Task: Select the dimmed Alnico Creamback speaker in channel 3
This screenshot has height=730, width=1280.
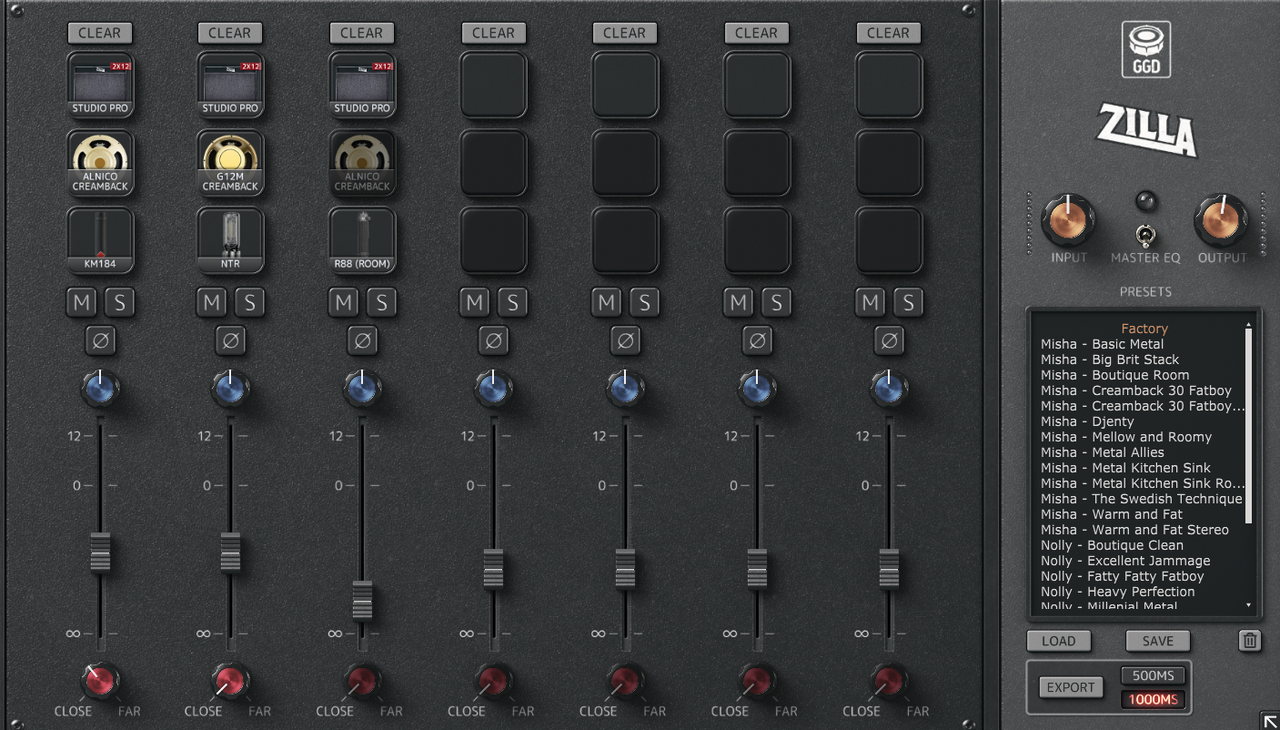Action: 362,163
